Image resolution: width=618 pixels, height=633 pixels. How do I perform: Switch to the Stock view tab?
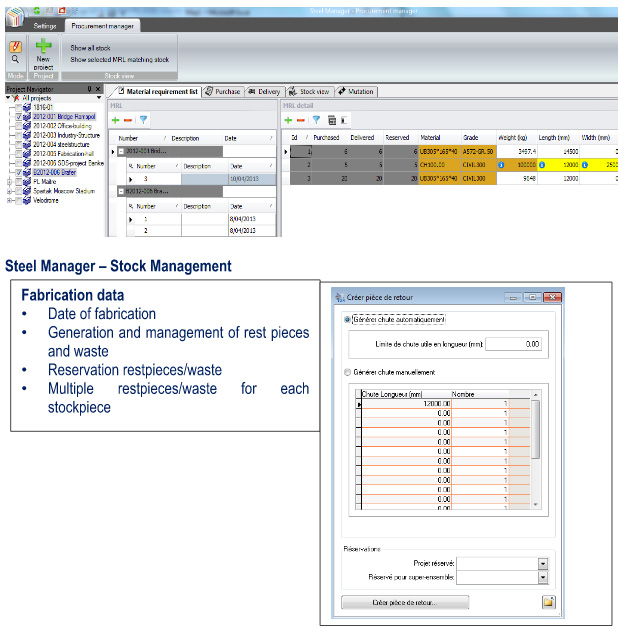tap(310, 92)
